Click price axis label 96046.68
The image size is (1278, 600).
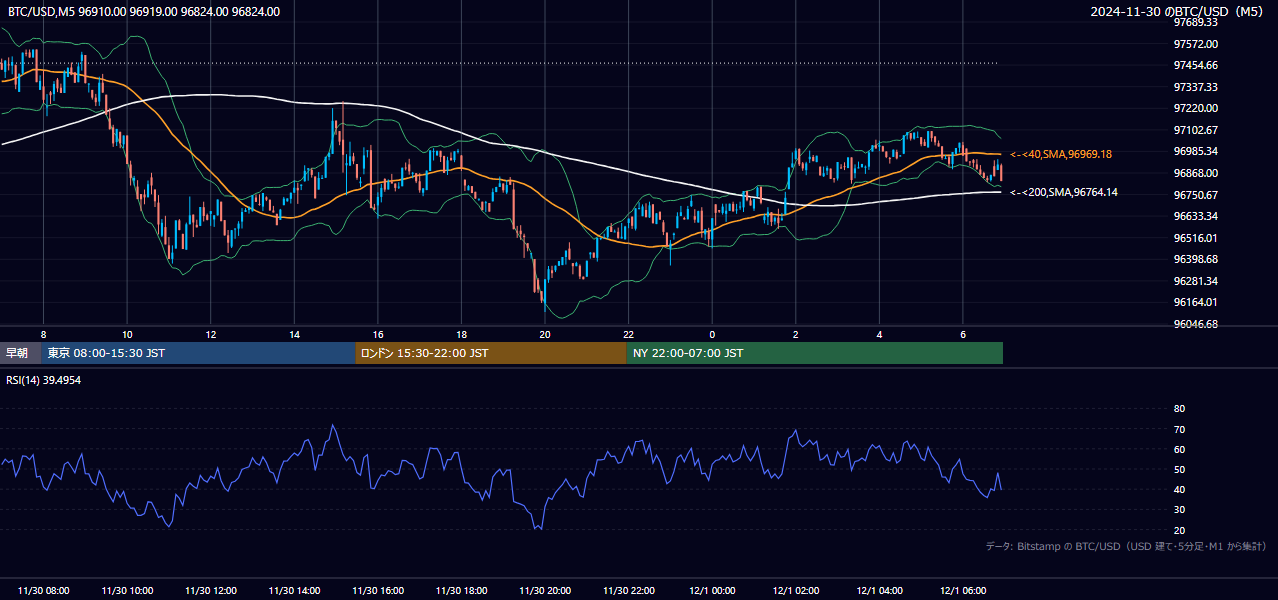pyautogui.click(x=1196, y=324)
